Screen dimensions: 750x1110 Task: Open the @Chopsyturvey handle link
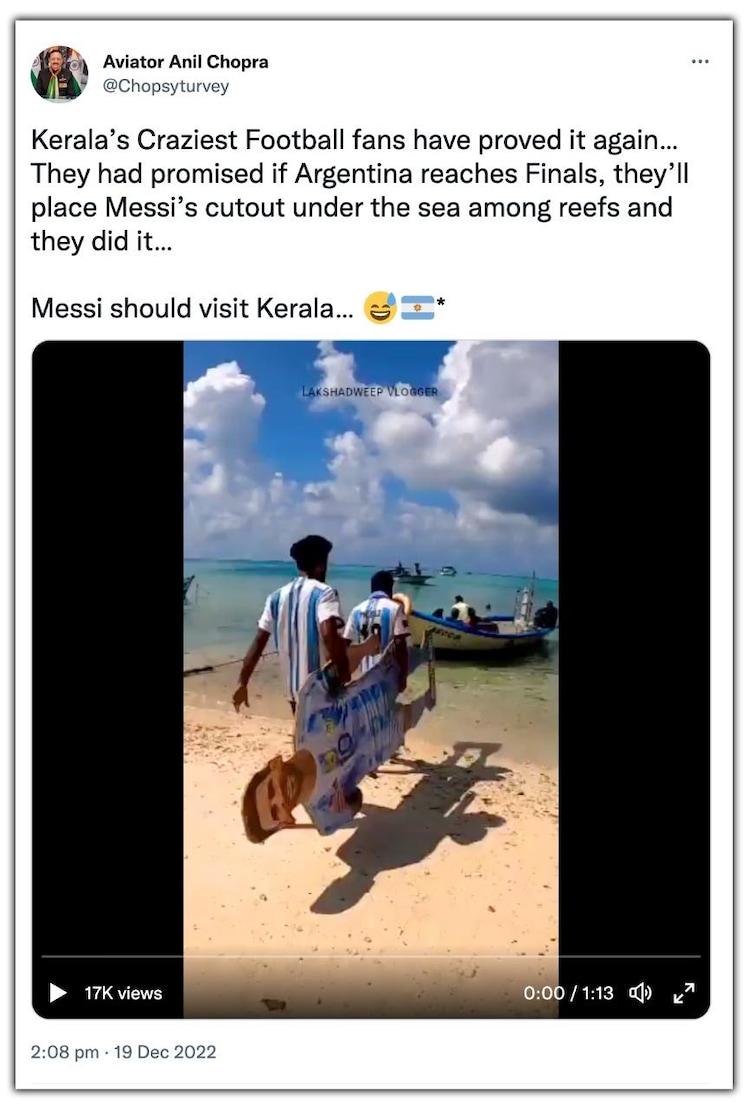click(166, 86)
